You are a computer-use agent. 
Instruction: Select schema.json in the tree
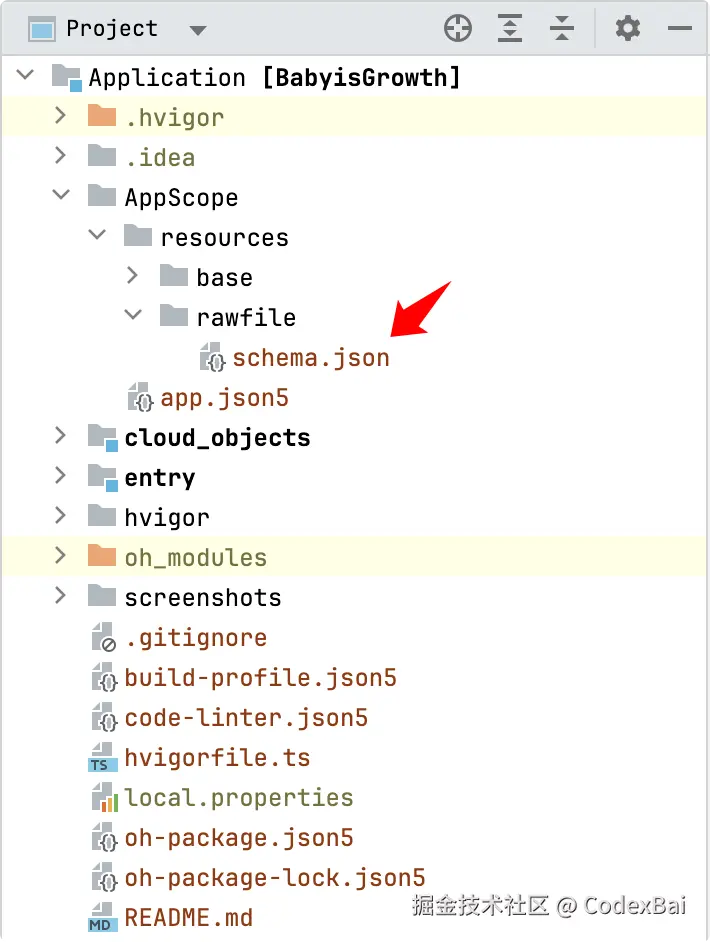click(x=310, y=358)
